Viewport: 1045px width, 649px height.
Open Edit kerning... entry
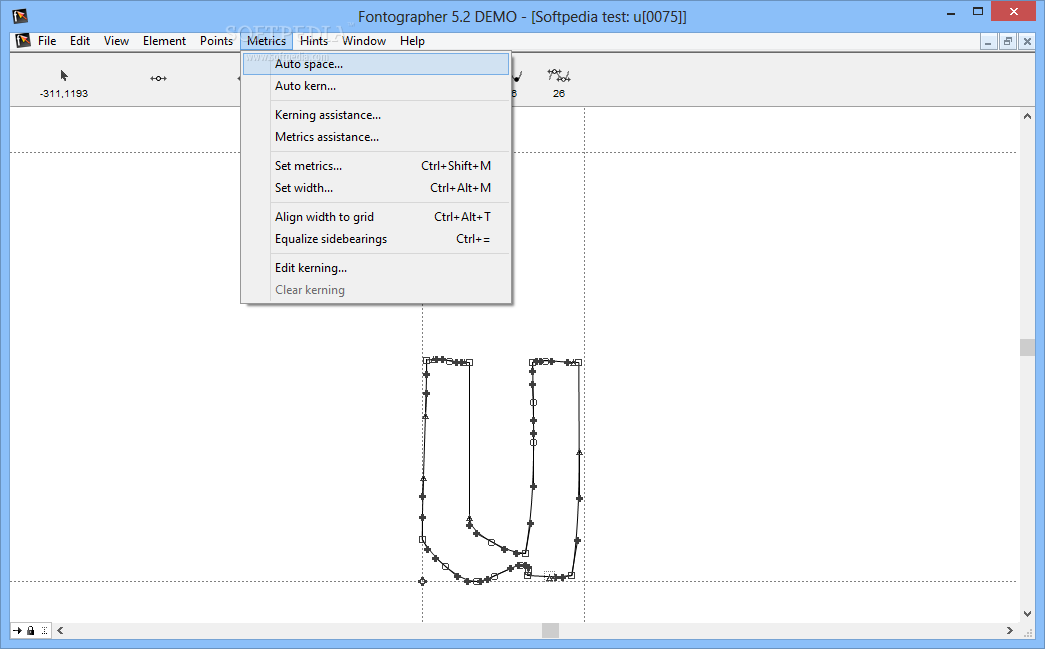point(376,268)
